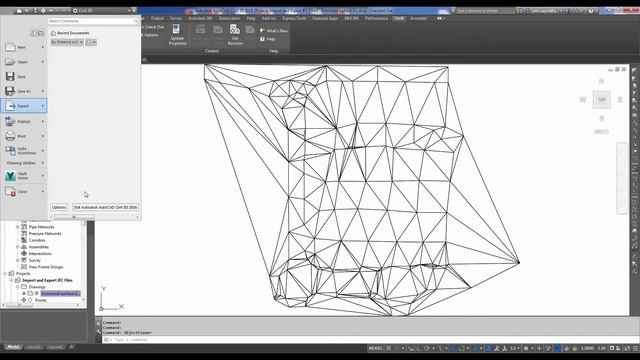Viewport: 640px width, 360px height.
Task: Click the status bar customization icon
Action: 636,348
